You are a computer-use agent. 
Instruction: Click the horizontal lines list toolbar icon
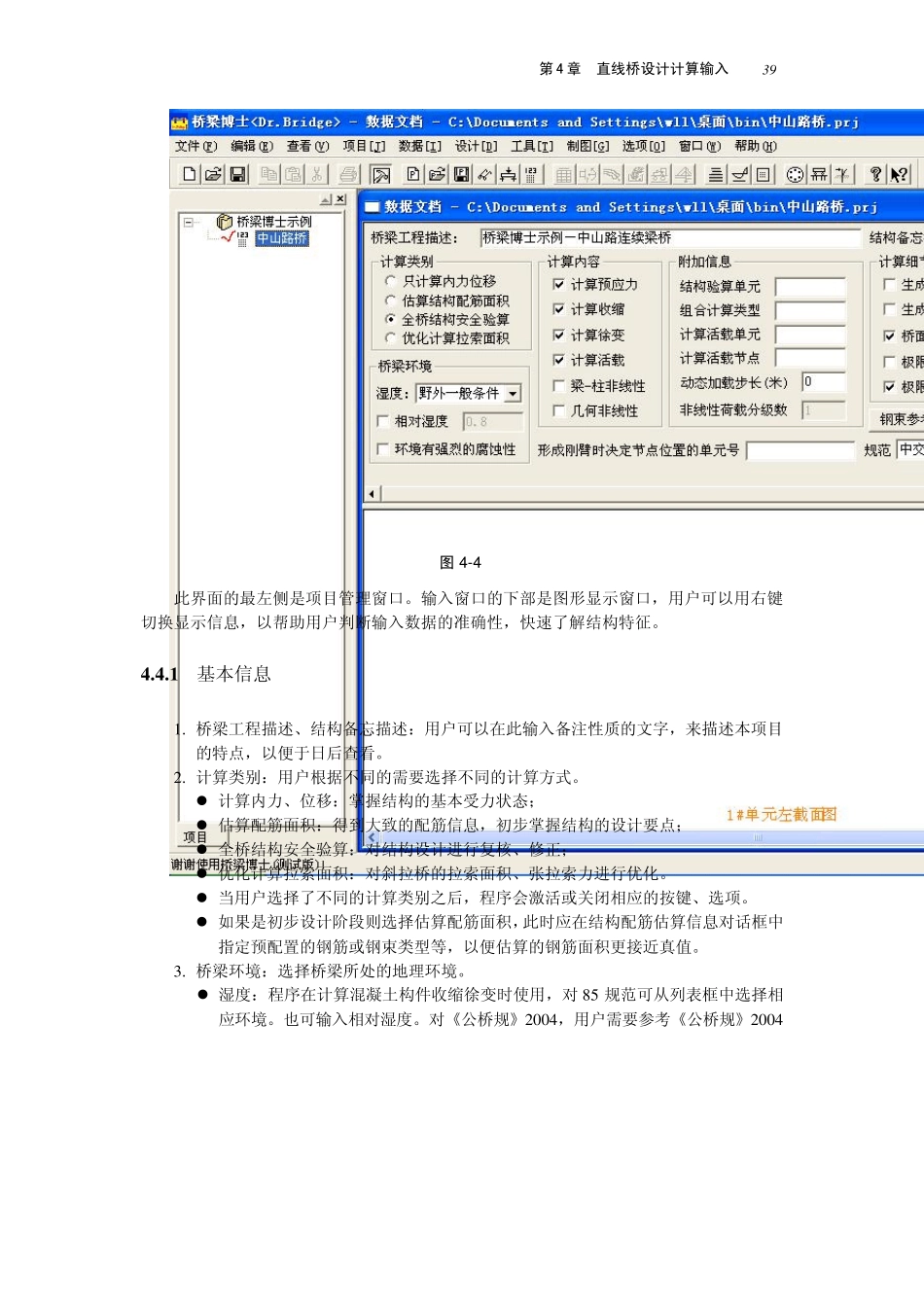(x=716, y=175)
